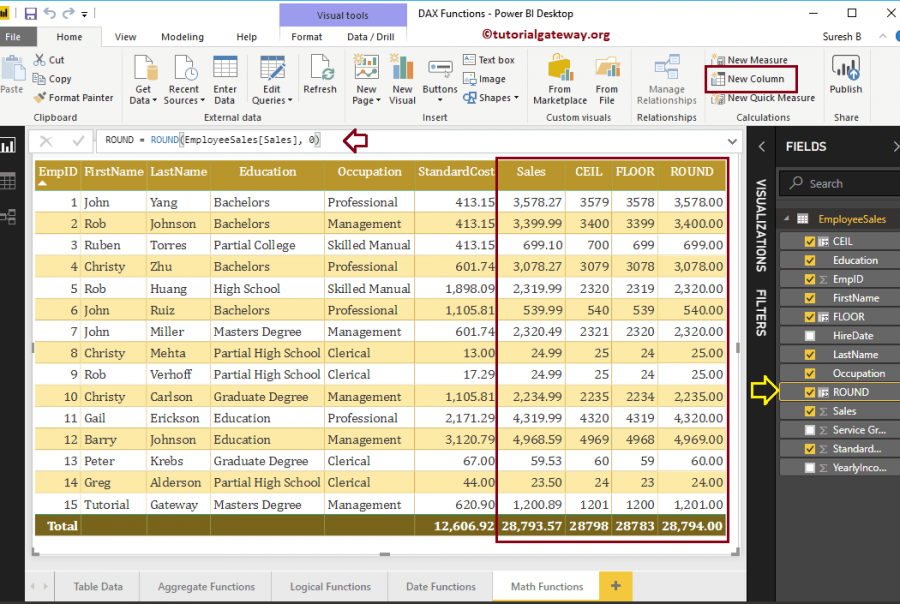This screenshot has height=604, width=900.
Task: Enable the YearlyInco... field checkbox
Action: coord(809,467)
